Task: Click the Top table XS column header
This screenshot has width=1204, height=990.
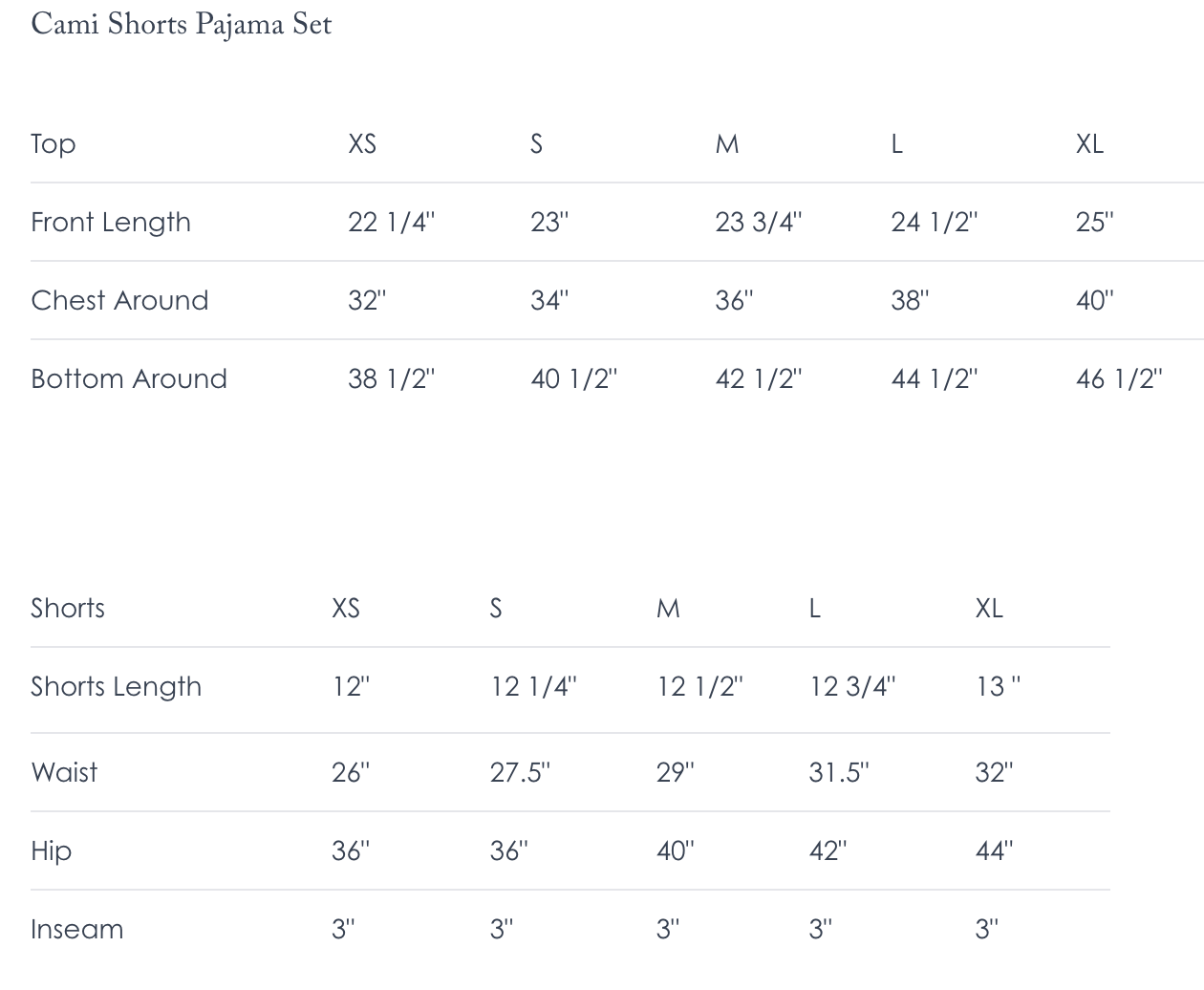Action: pos(362,143)
